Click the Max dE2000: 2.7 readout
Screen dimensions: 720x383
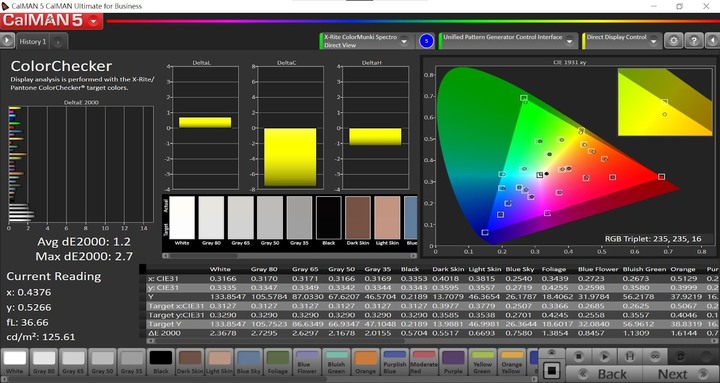[84, 256]
